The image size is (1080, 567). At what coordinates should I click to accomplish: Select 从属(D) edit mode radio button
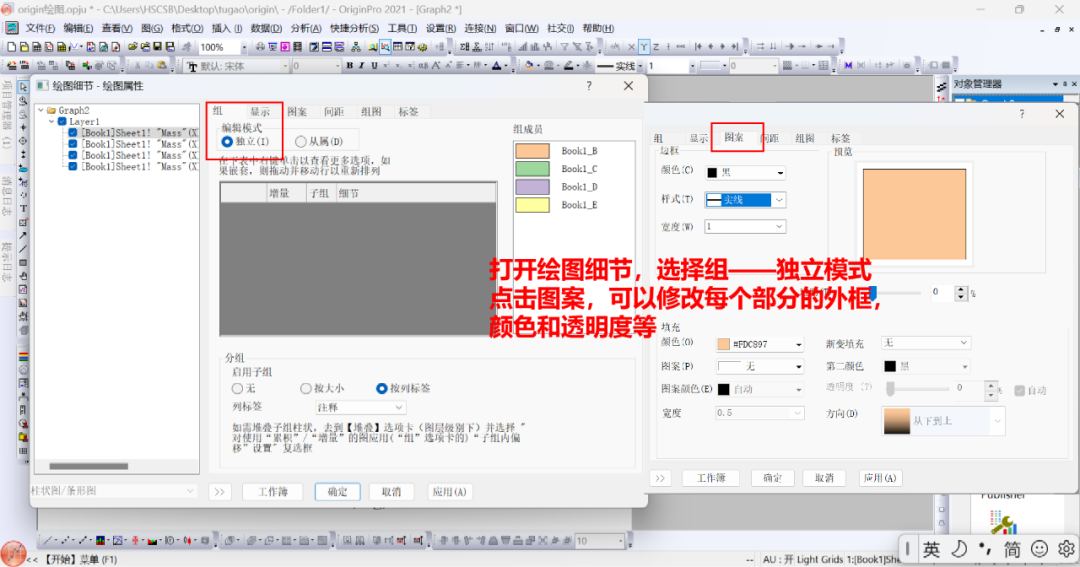point(300,141)
